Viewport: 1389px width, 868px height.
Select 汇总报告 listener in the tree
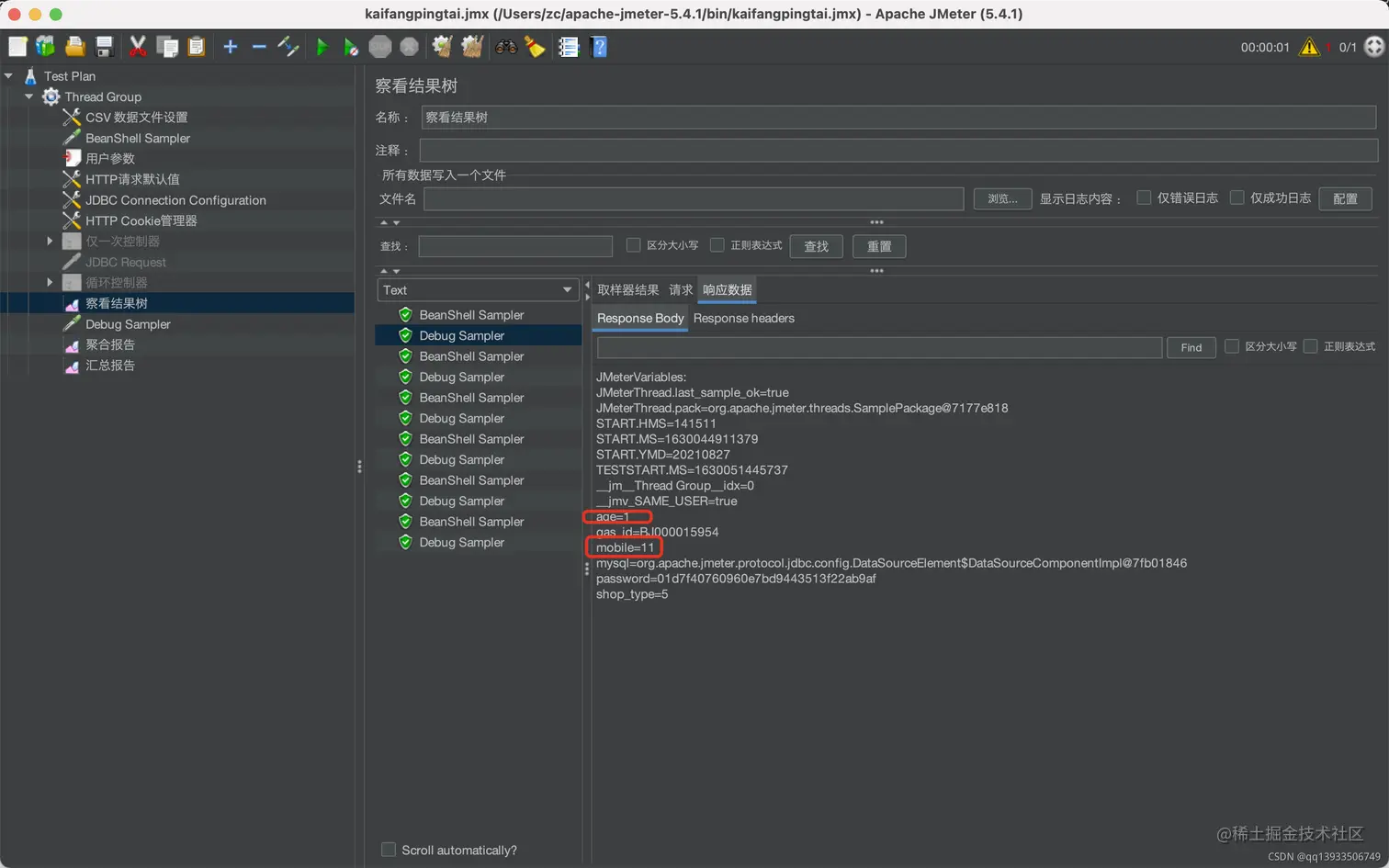109,366
